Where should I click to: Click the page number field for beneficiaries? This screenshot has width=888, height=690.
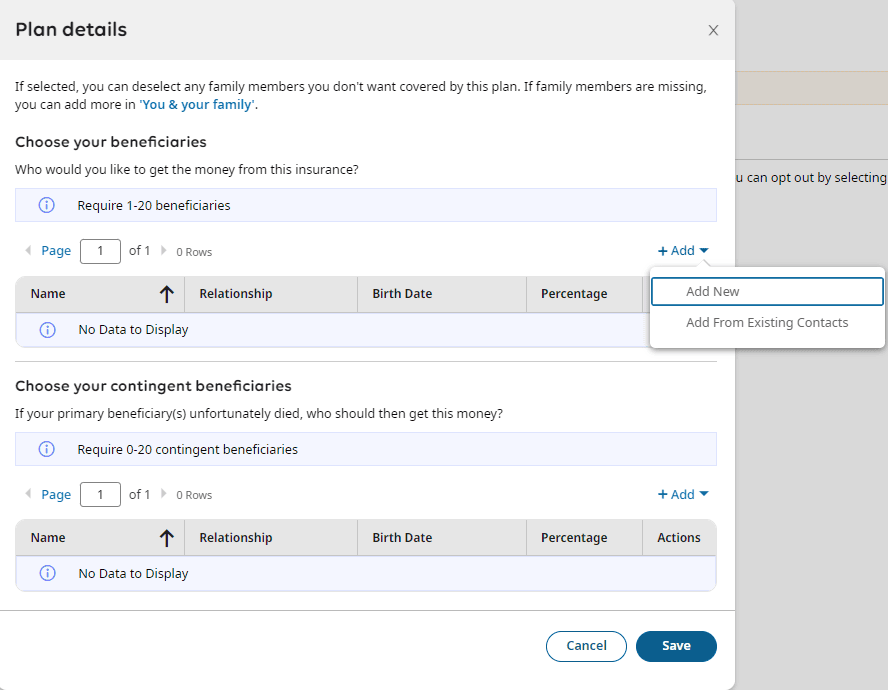(100, 250)
